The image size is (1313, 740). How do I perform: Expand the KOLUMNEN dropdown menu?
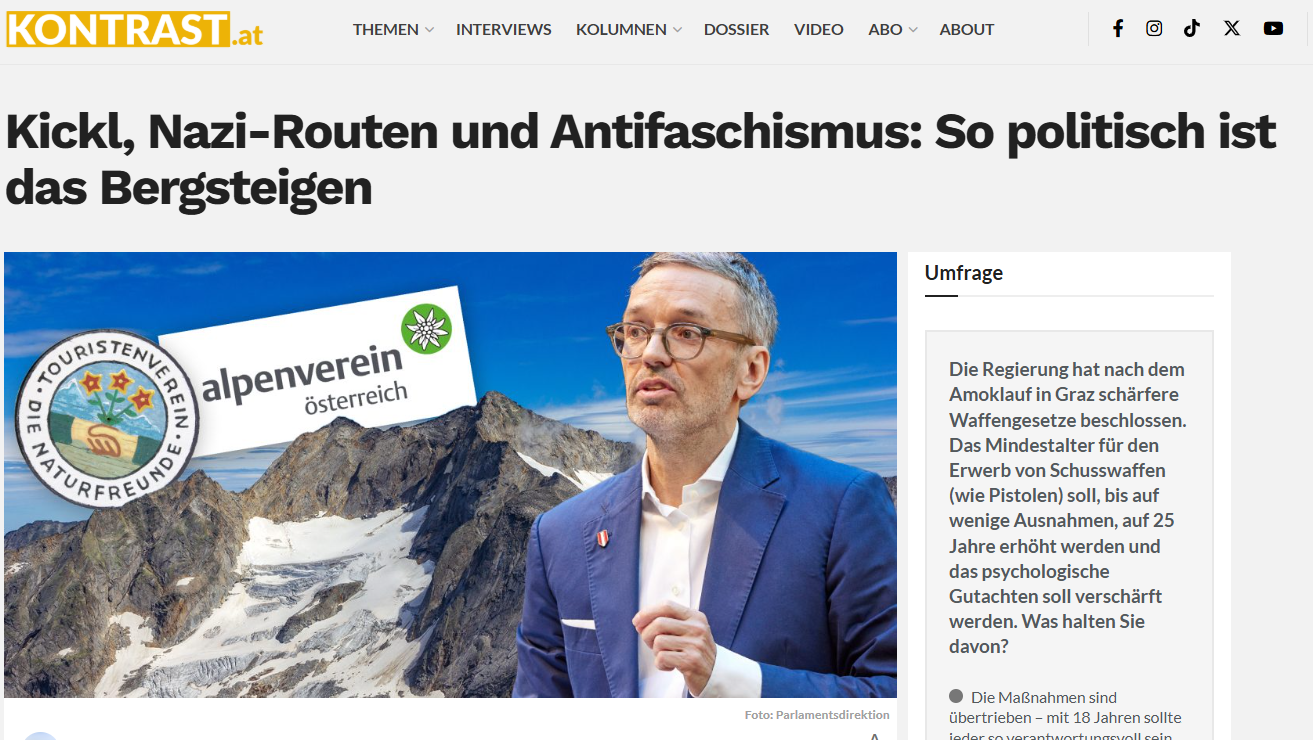click(628, 29)
